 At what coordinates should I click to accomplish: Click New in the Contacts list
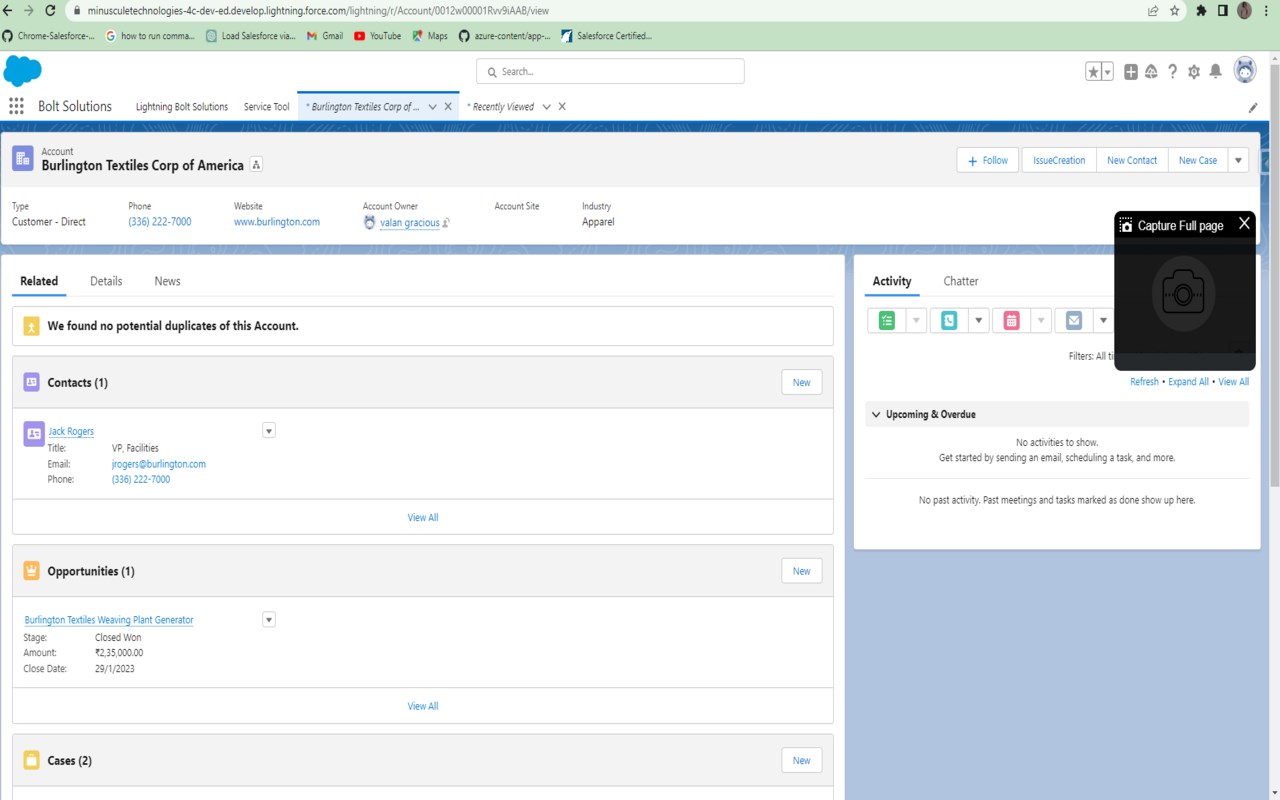coord(802,382)
